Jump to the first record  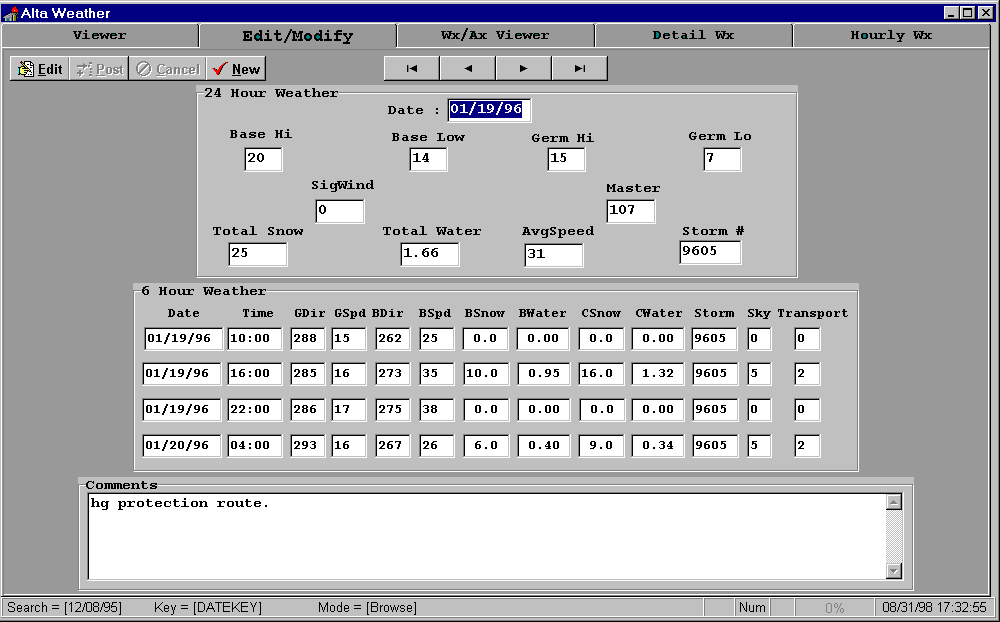point(412,68)
